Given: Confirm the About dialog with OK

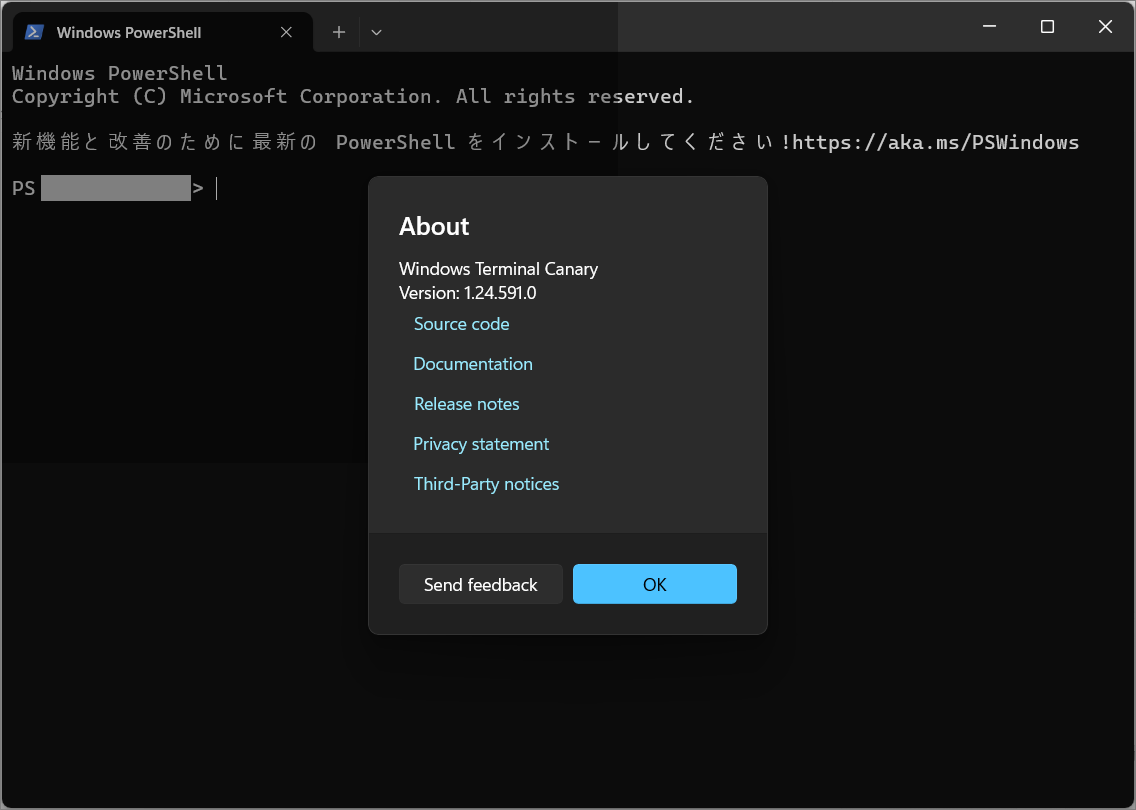Looking at the screenshot, I should (655, 584).
